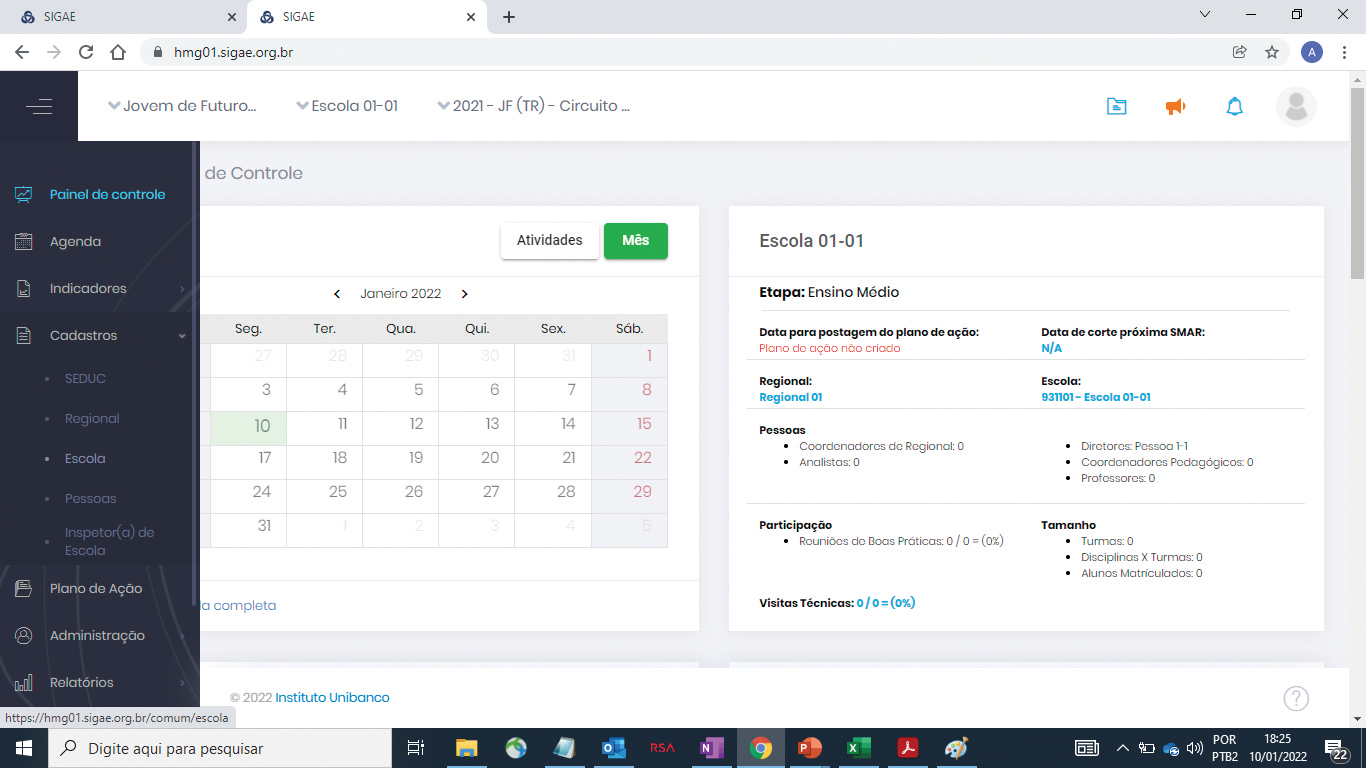Expand the Relatórios submenu arrow
1366x768 pixels.
182,683
